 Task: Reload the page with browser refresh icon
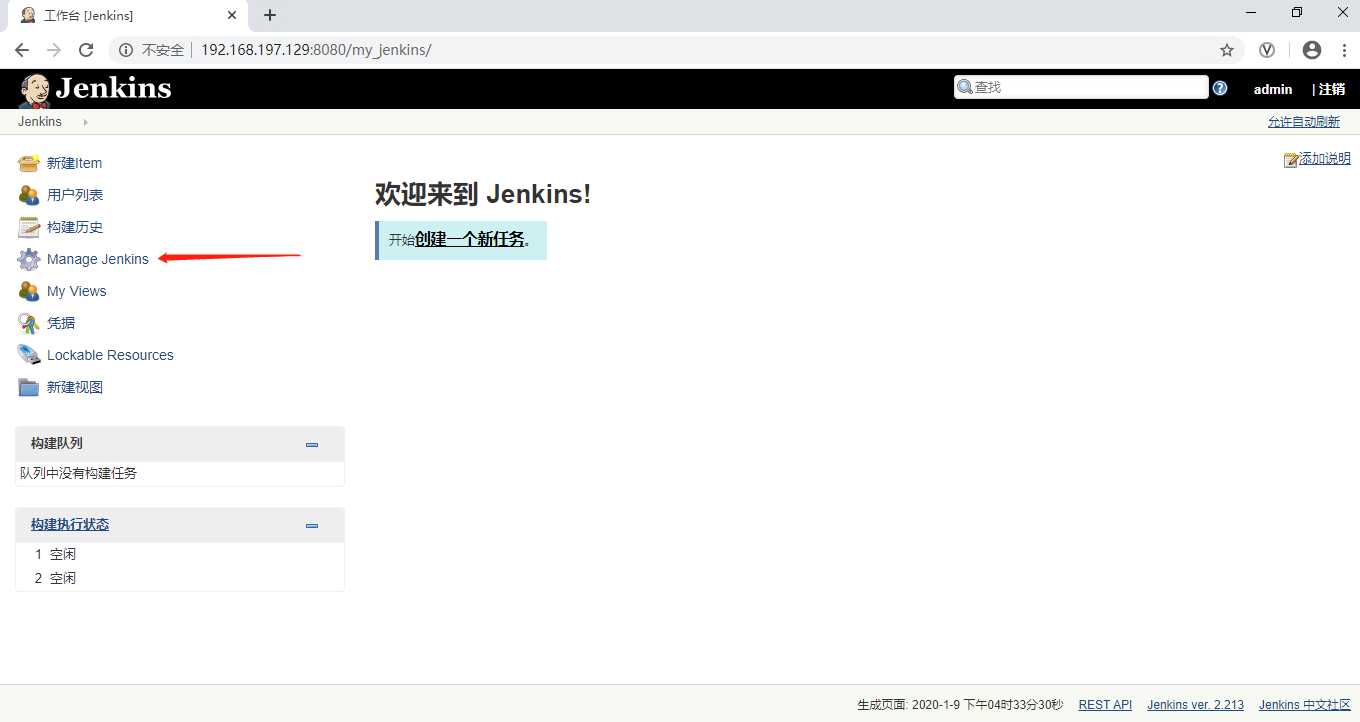click(x=86, y=50)
